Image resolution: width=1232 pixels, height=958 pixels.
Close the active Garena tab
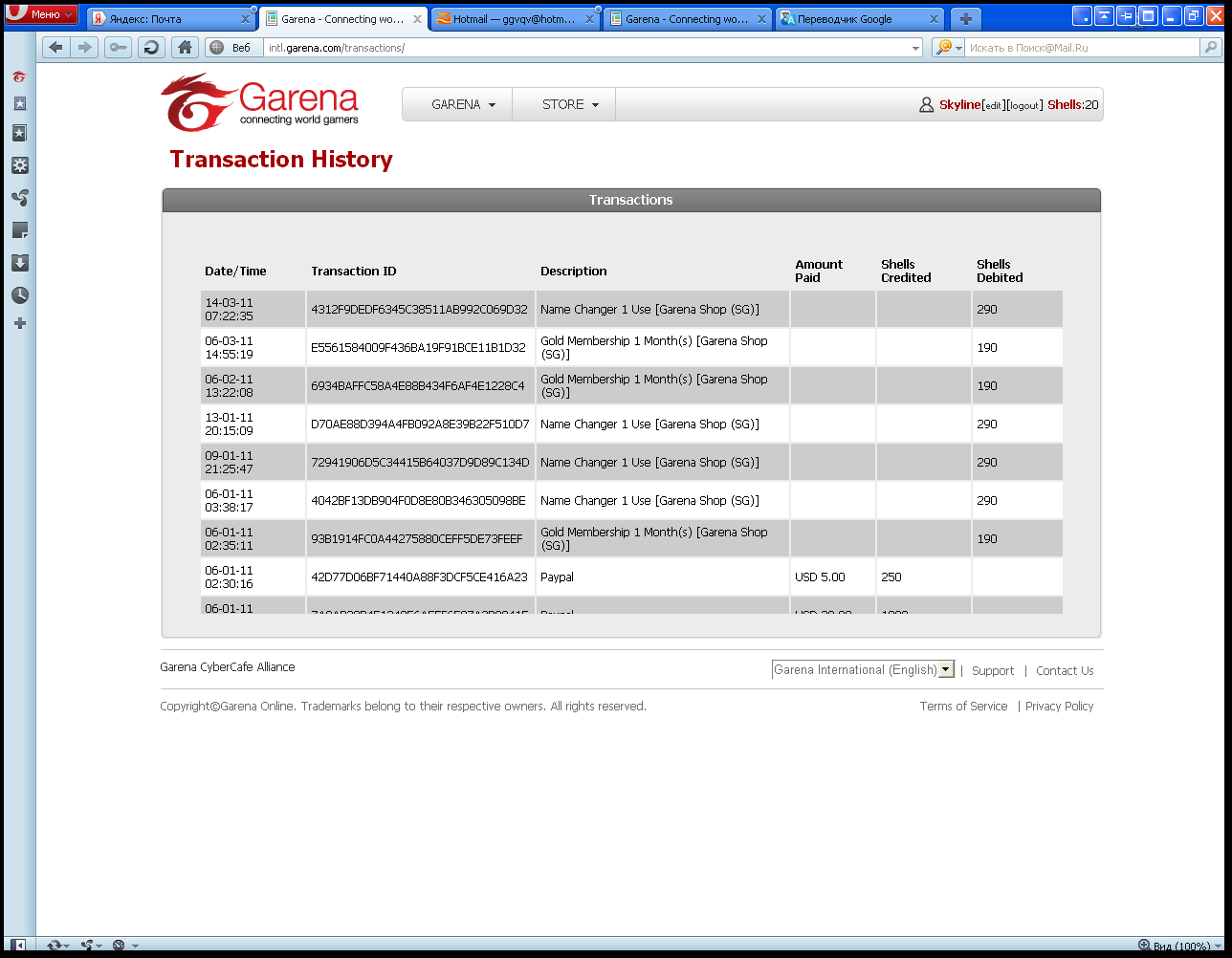[418, 19]
